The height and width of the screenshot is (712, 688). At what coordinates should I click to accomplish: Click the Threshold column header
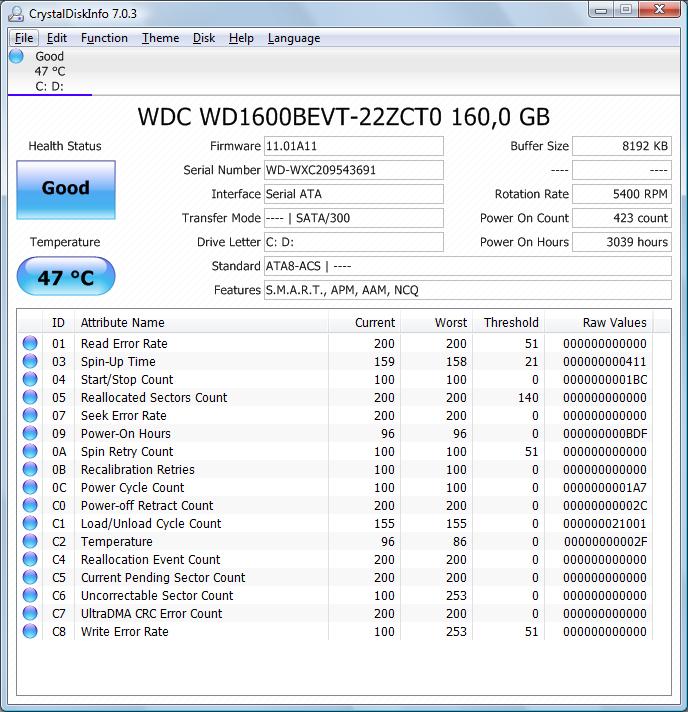coord(509,322)
